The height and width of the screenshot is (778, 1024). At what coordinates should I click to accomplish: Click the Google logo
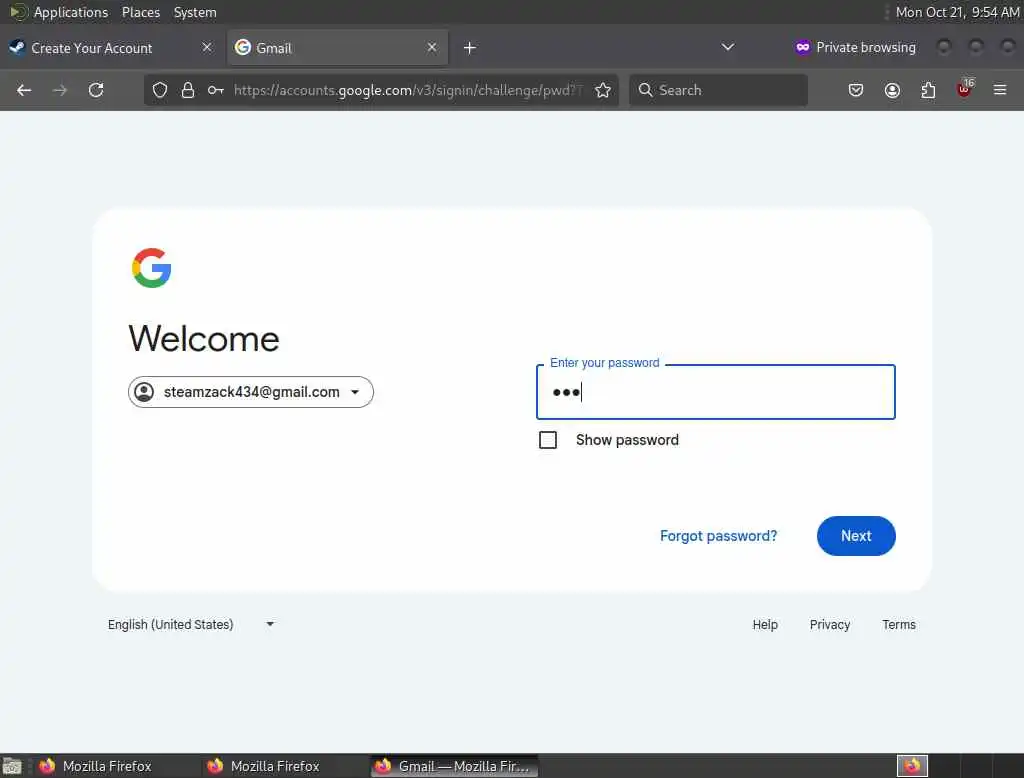click(x=152, y=268)
